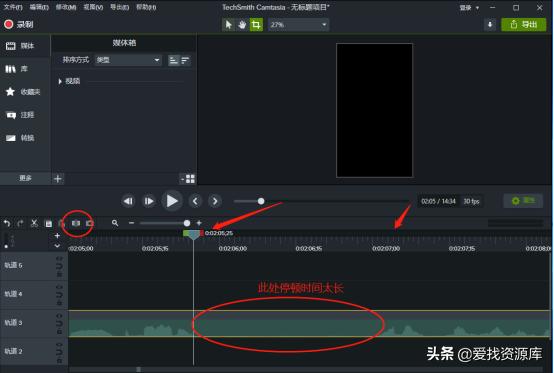Add a new track with plus icon
This screenshot has height=373, width=554.
tap(57, 236)
